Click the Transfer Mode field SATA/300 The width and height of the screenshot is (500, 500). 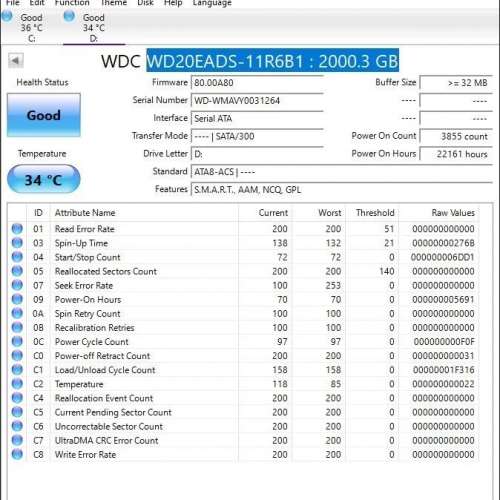[x=257, y=136]
